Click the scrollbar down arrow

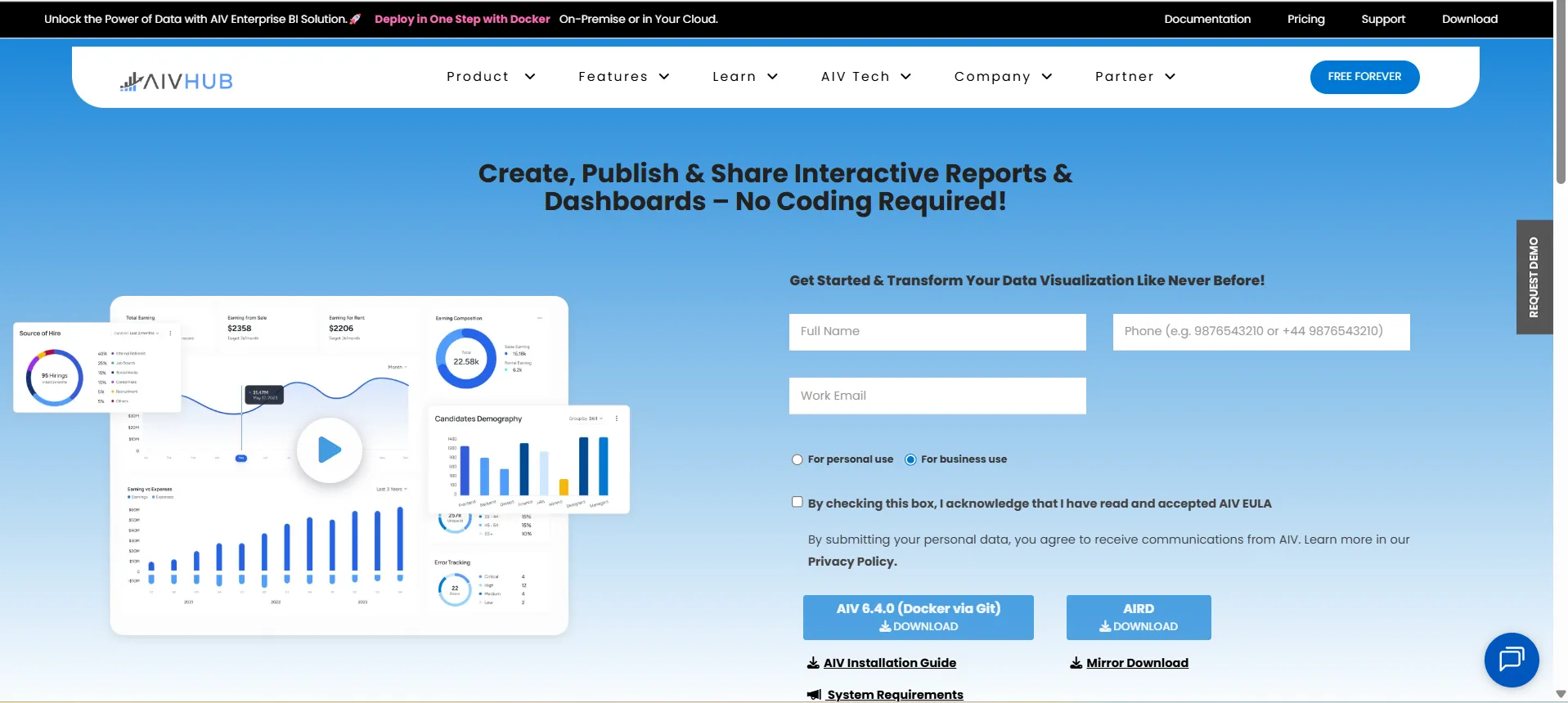click(1561, 694)
